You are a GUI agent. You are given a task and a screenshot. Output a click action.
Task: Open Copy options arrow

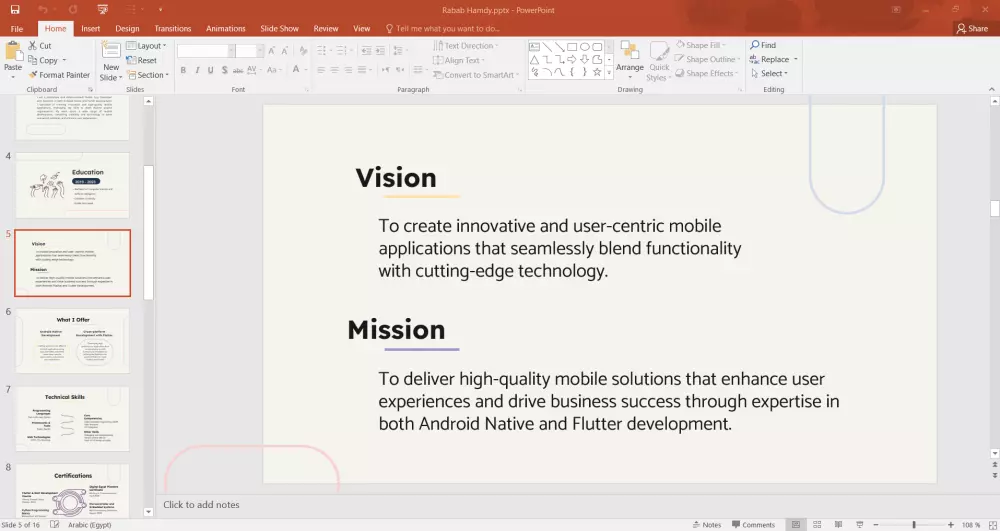tap(64, 60)
